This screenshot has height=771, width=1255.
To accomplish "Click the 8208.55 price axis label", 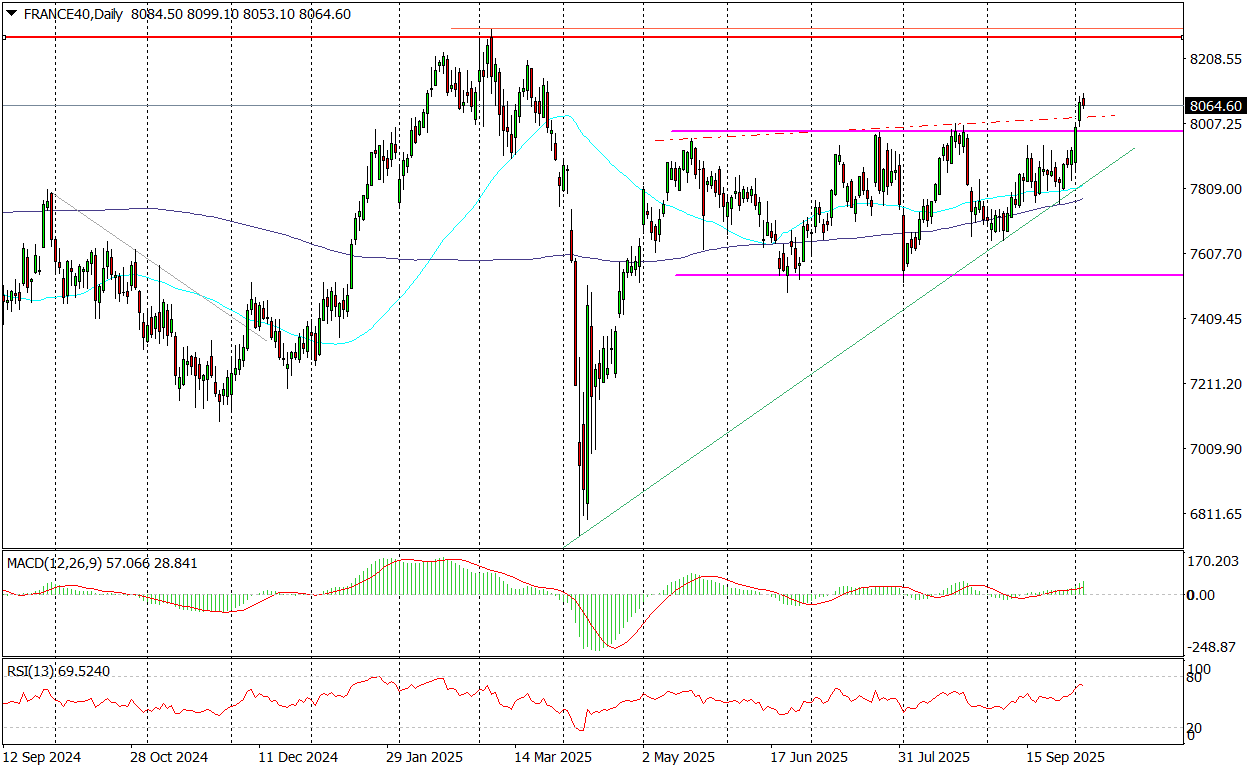I will (x=1215, y=59).
